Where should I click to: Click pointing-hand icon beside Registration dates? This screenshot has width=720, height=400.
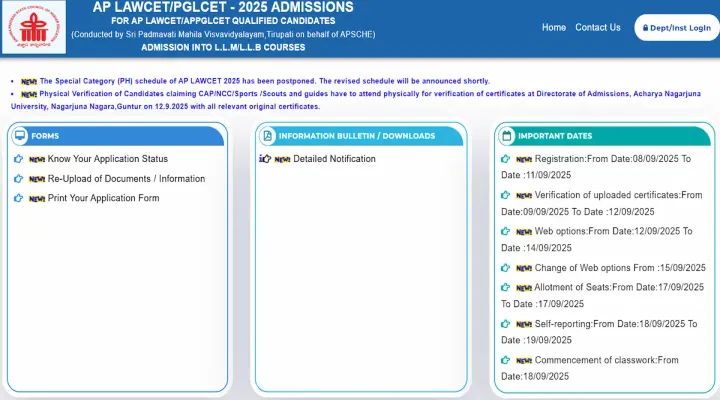(x=506, y=159)
